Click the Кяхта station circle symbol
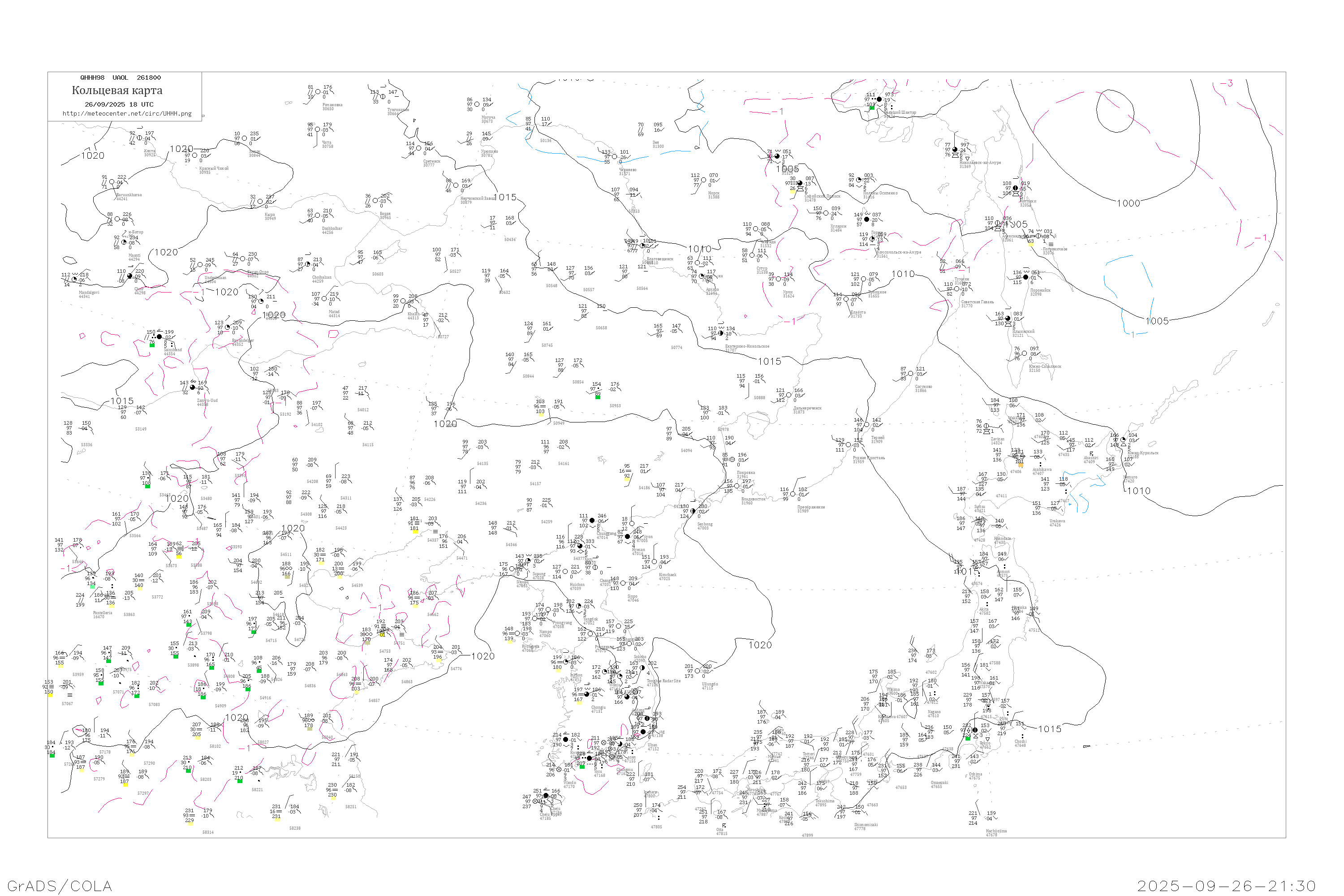The height and width of the screenshot is (896, 1344). (x=139, y=138)
